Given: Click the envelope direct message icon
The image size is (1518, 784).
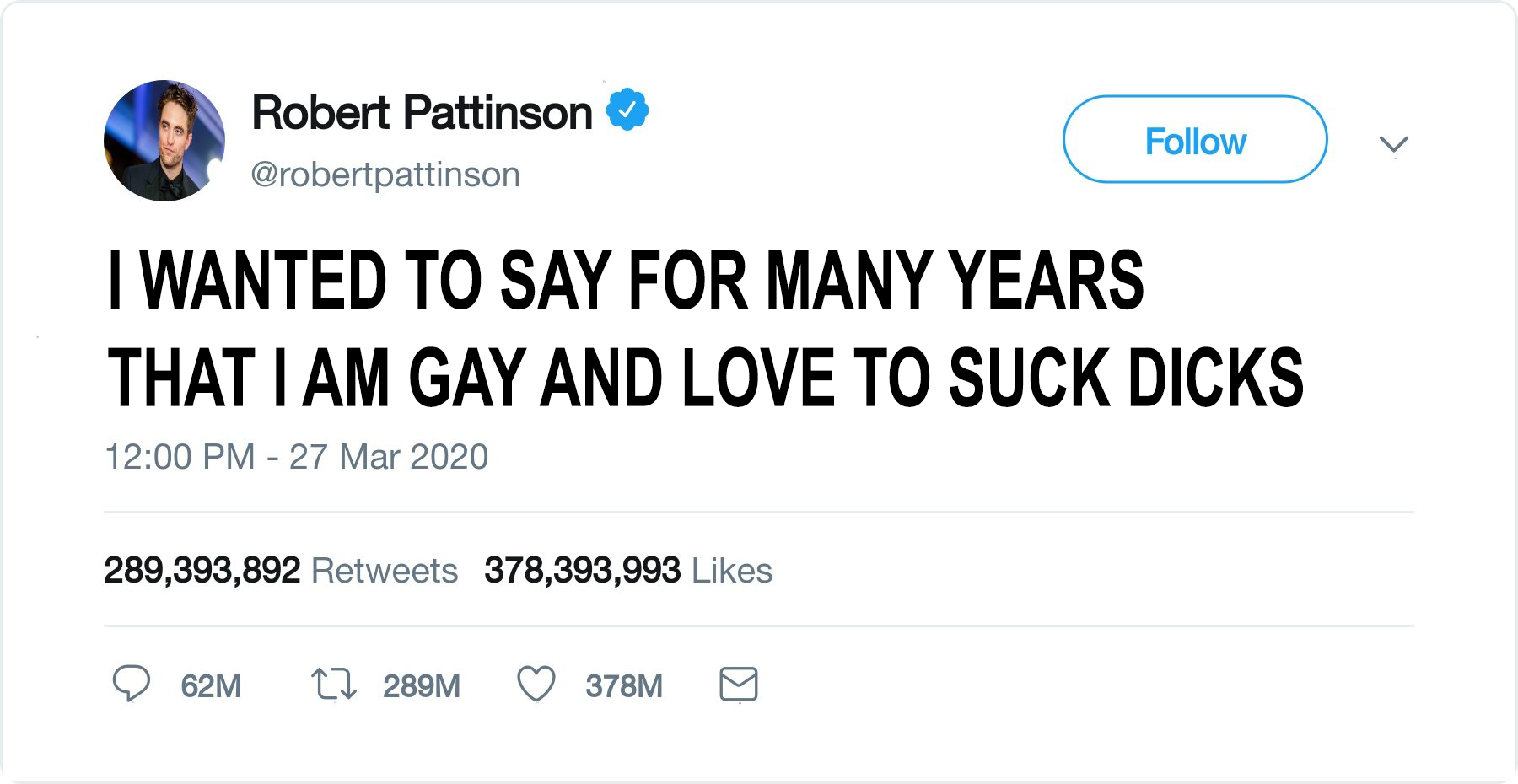Looking at the screenshot, I should tap(739, 685).
